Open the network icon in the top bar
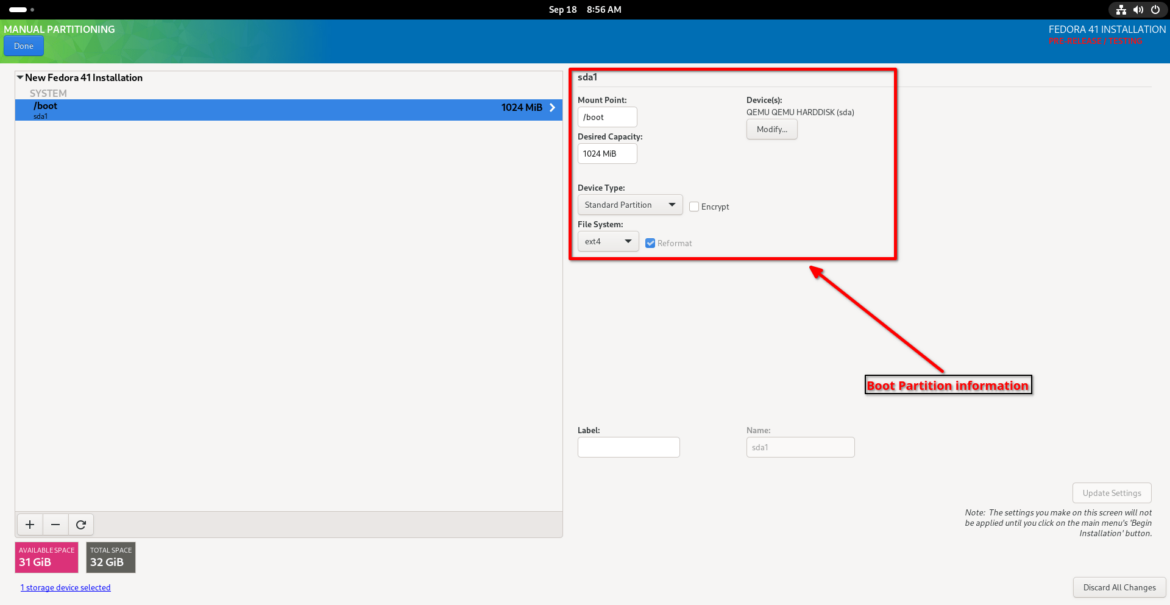 1121,9
